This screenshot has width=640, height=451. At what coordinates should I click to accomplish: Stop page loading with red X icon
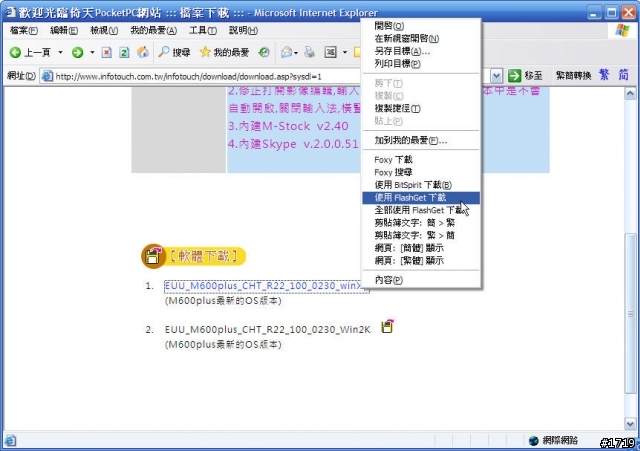107,52
